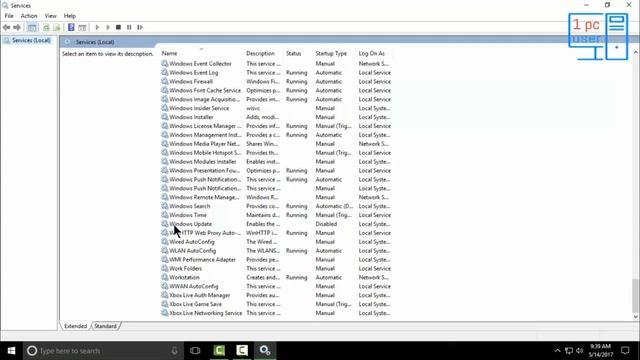The width and height of the screenshot is (640, 360).
Task: Switch to the Extended tab
Action: (x=76, y=326)
